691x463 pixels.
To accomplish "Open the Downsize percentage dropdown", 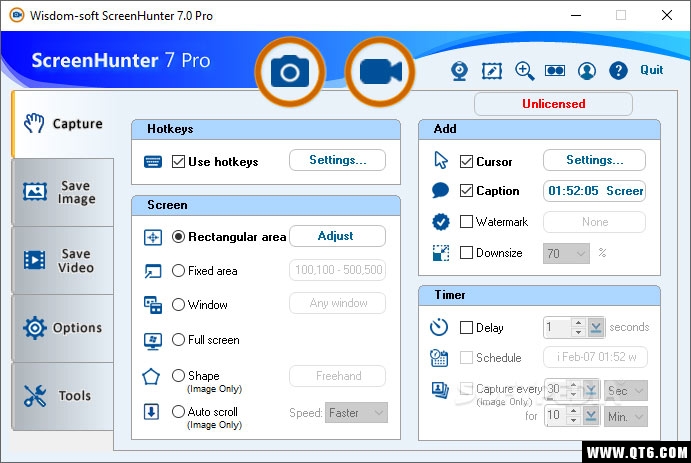I will point(566,253).
